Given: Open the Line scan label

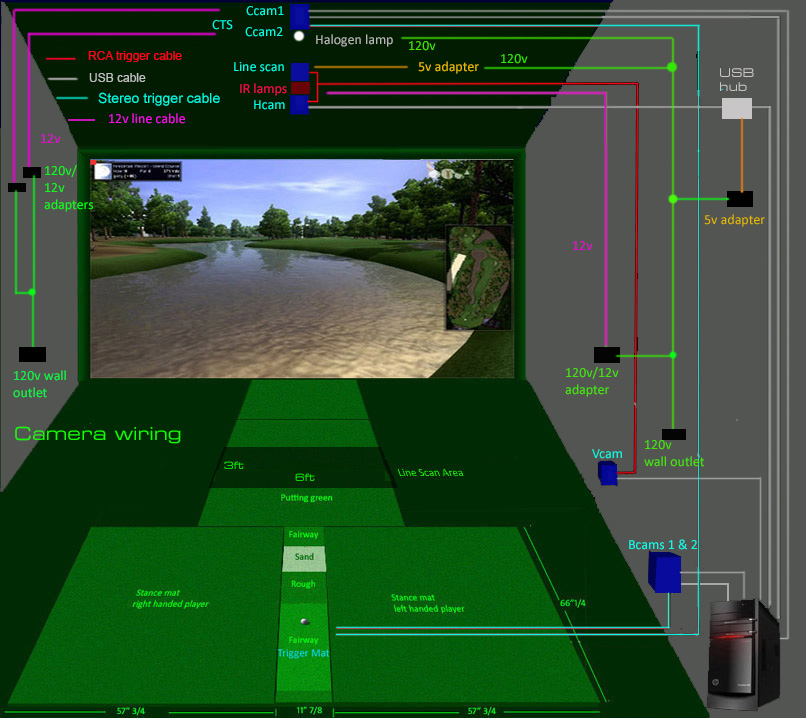Looking at the screenshot, I should coord(258,67).
